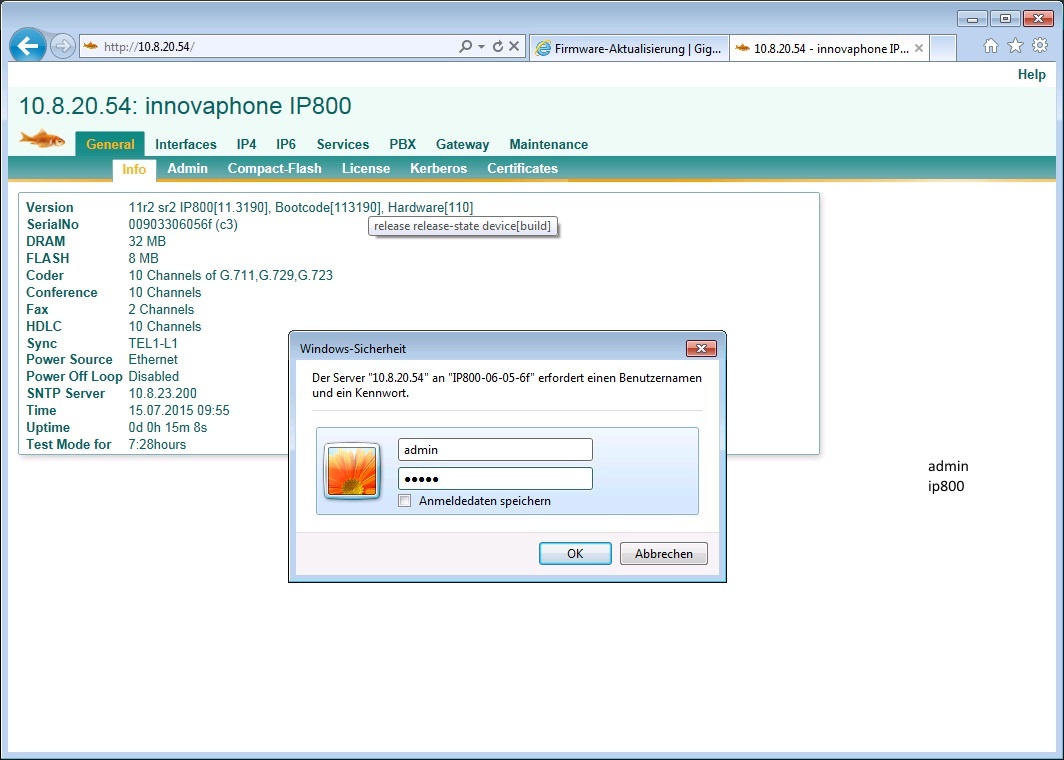
Task: Refresh the page with reload icon
Action: (x=497, y=46)
